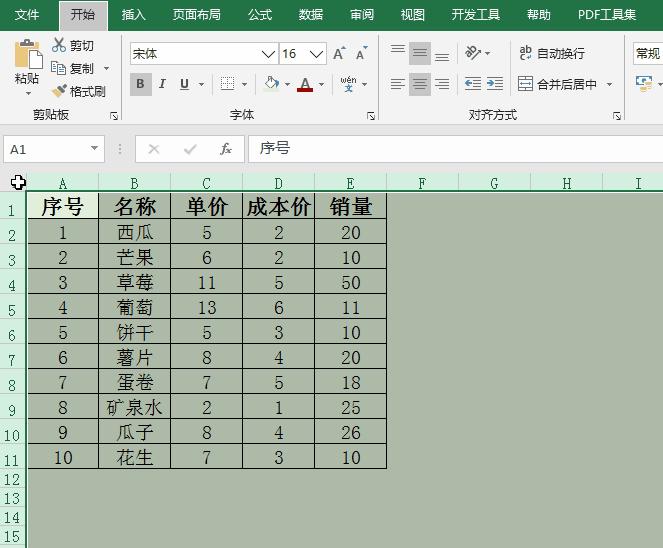Image resolution: width=663 pixels, height=548 pixels.
Task: Expand the Name Box dropdown
Action: pos(94,148)
